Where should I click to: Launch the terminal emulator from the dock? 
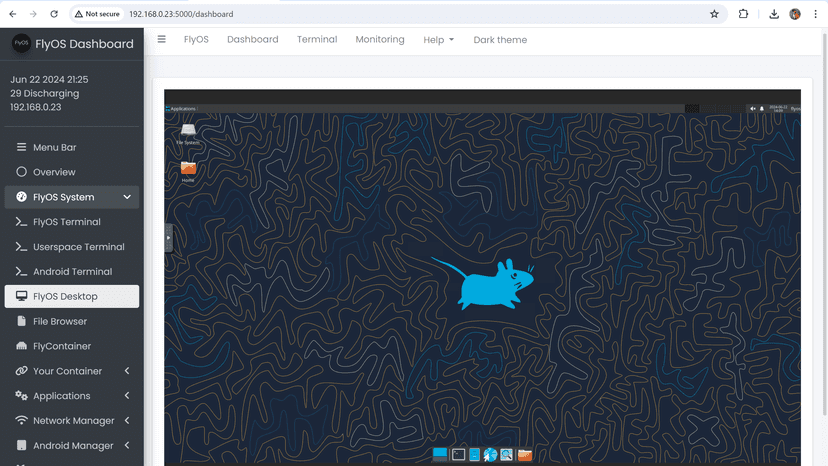458,454
